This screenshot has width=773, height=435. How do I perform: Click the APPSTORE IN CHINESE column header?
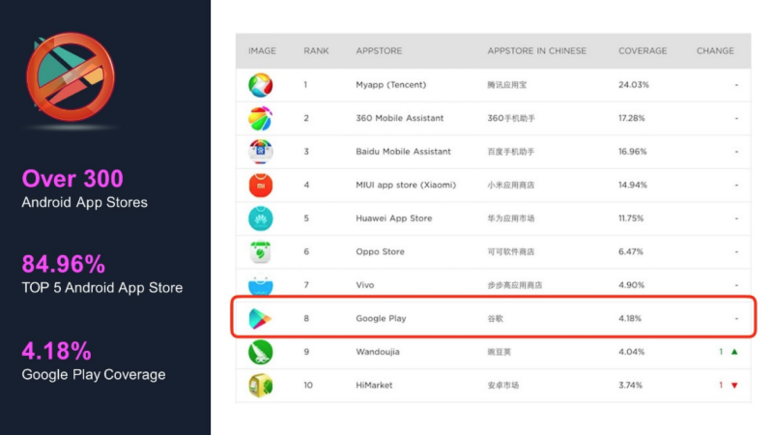[537, 51]
